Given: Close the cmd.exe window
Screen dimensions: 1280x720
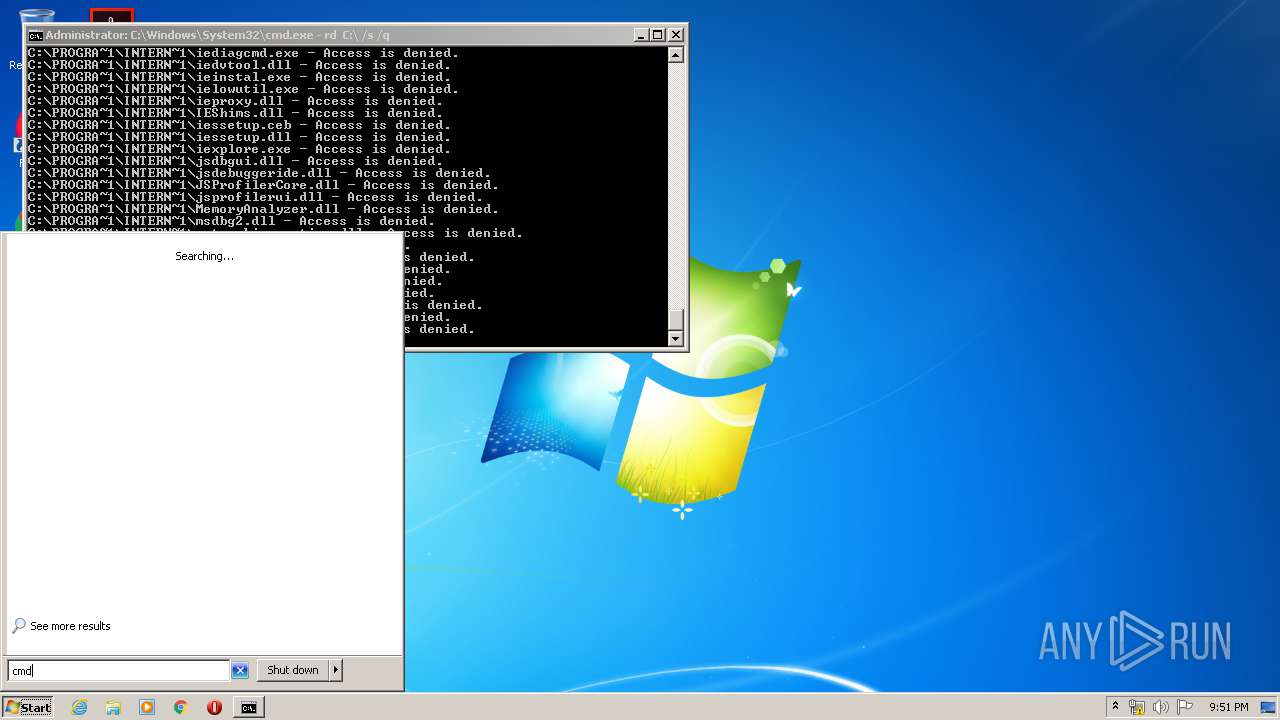Looking at the screenshot, I should click(676, 35).
